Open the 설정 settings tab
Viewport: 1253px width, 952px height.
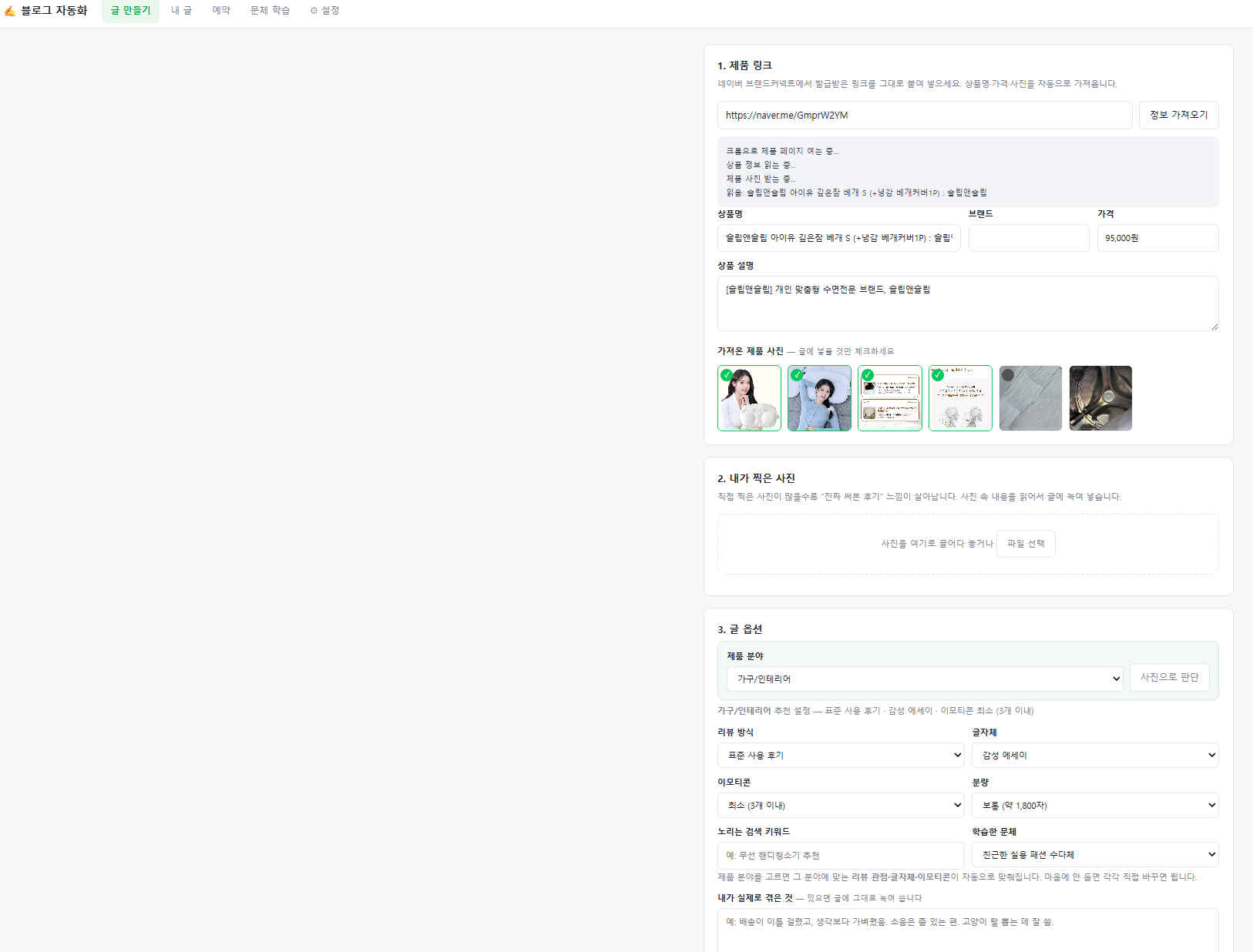click(325, 11)
